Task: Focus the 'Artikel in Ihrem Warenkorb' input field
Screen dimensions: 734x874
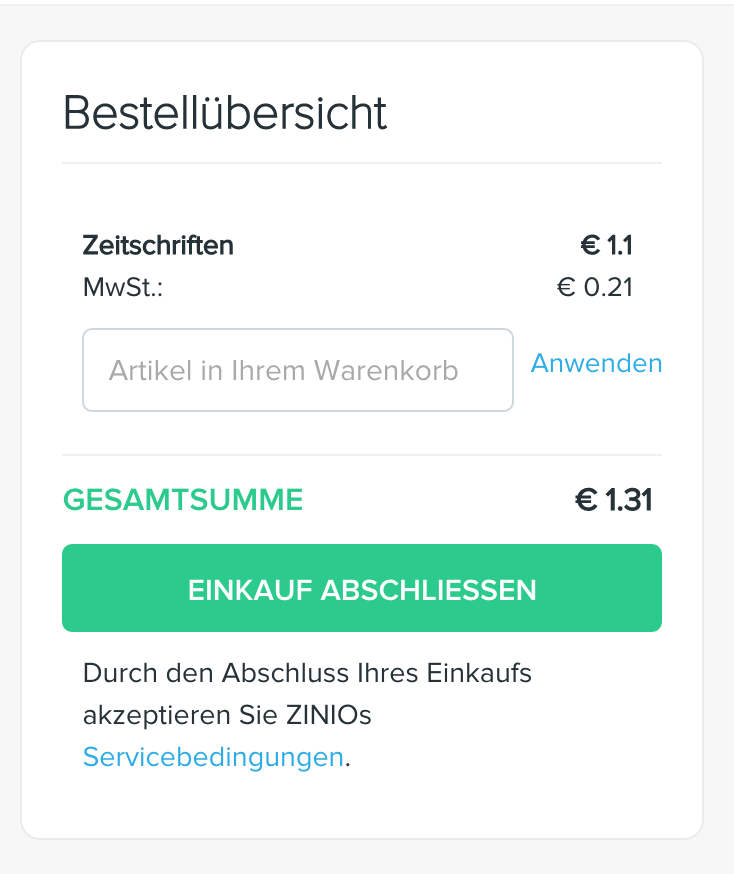Action: [298, 370]
